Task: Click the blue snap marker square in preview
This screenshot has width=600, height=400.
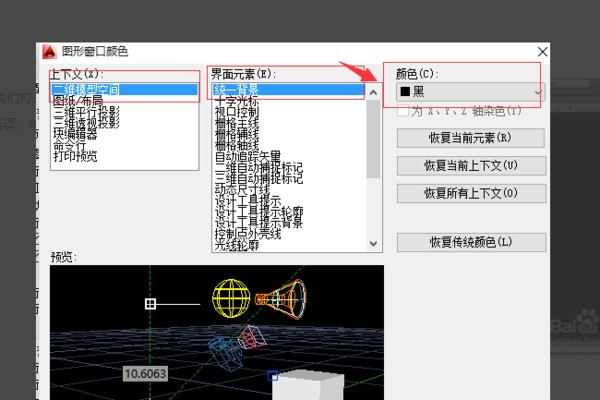Action: click(273, 377)
